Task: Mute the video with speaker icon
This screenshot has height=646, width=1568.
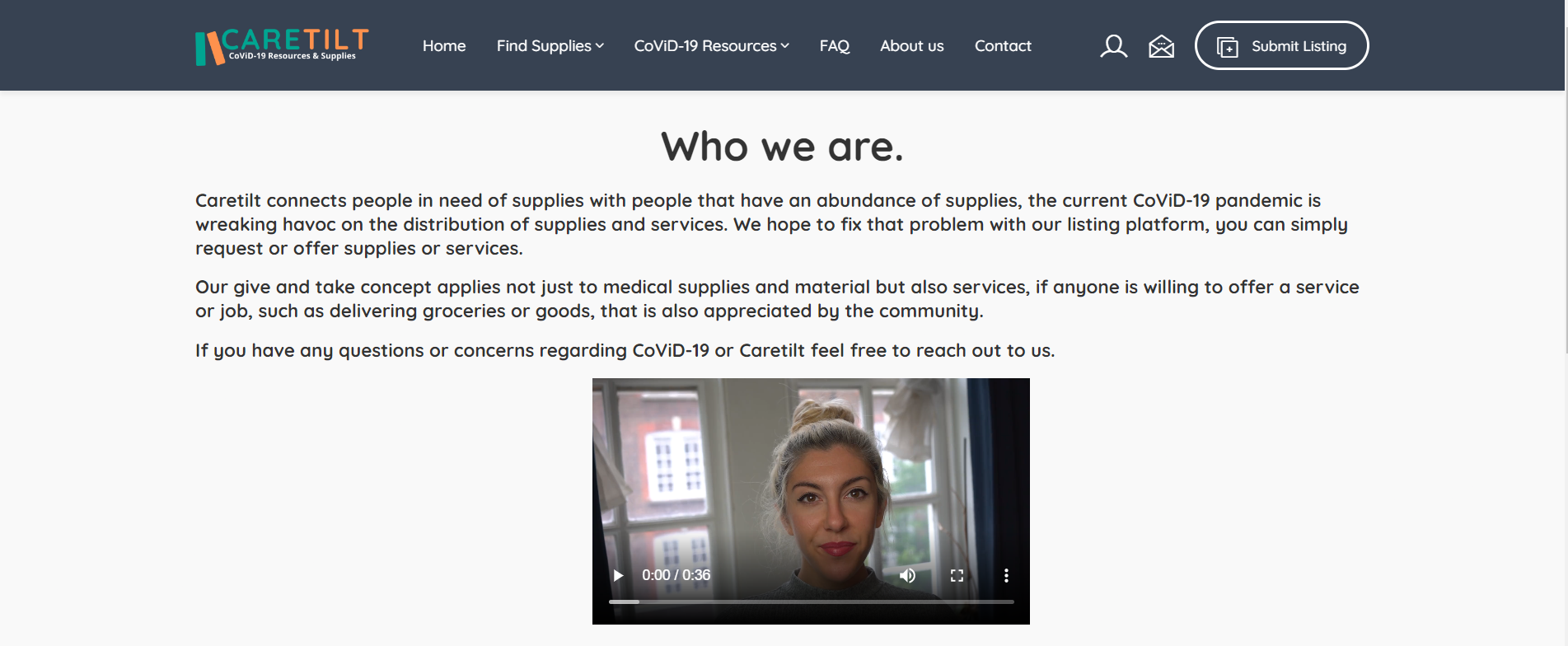Action: pyautogui.click(x=907, y=575)
